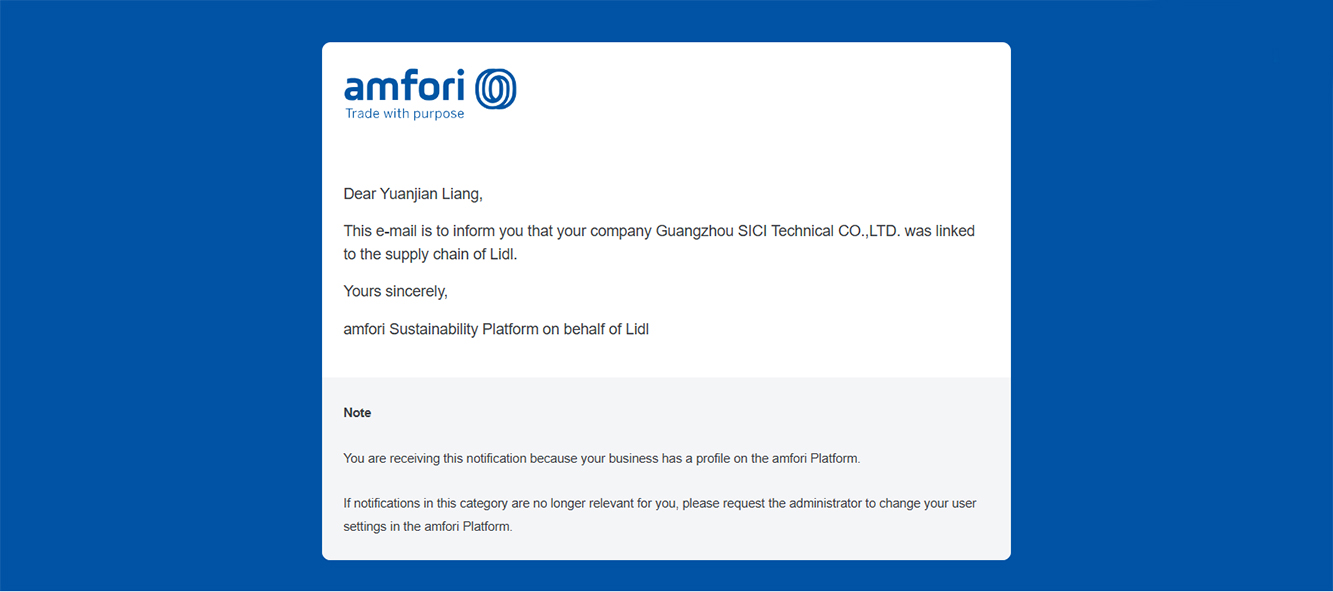Click the blue background right of email card
The image size is (1333, 592).
[1172, 300]
